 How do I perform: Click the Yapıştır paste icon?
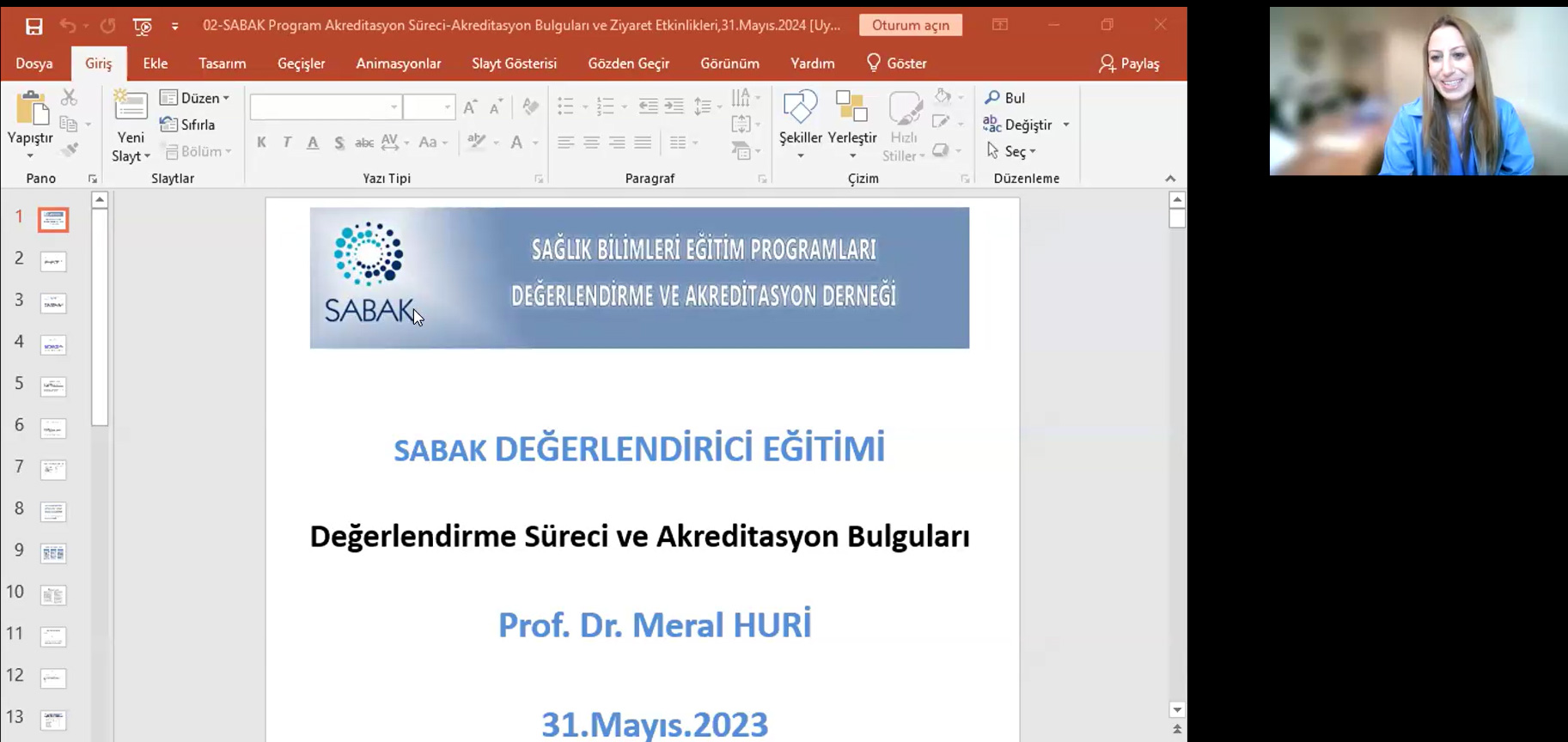point(31,108)
